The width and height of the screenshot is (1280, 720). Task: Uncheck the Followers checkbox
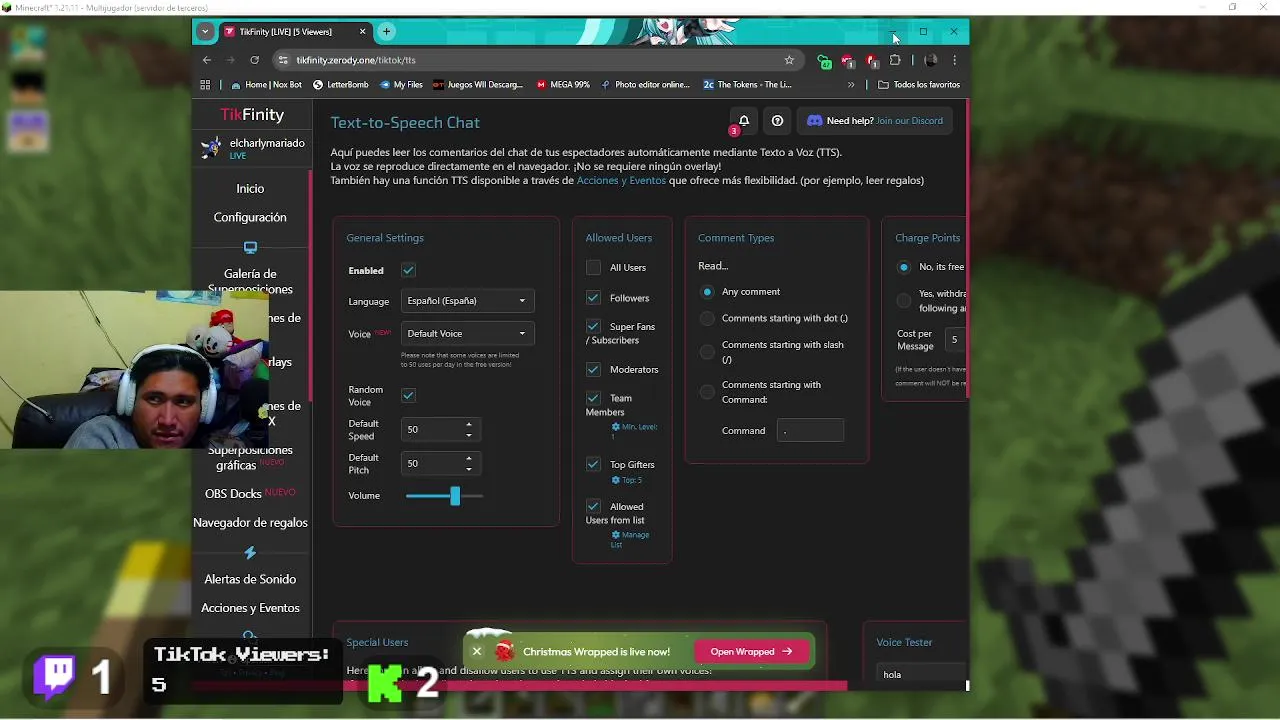pos(593,298)
